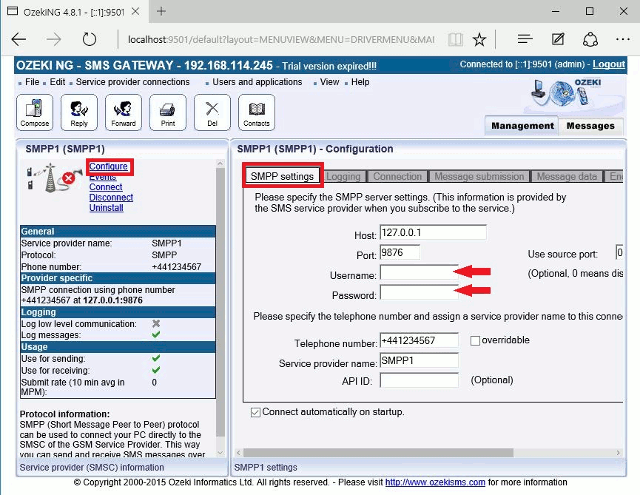This screenshot has width=640, height=495.
Task: Open a new browser tab
Action: tap(161, 11)
